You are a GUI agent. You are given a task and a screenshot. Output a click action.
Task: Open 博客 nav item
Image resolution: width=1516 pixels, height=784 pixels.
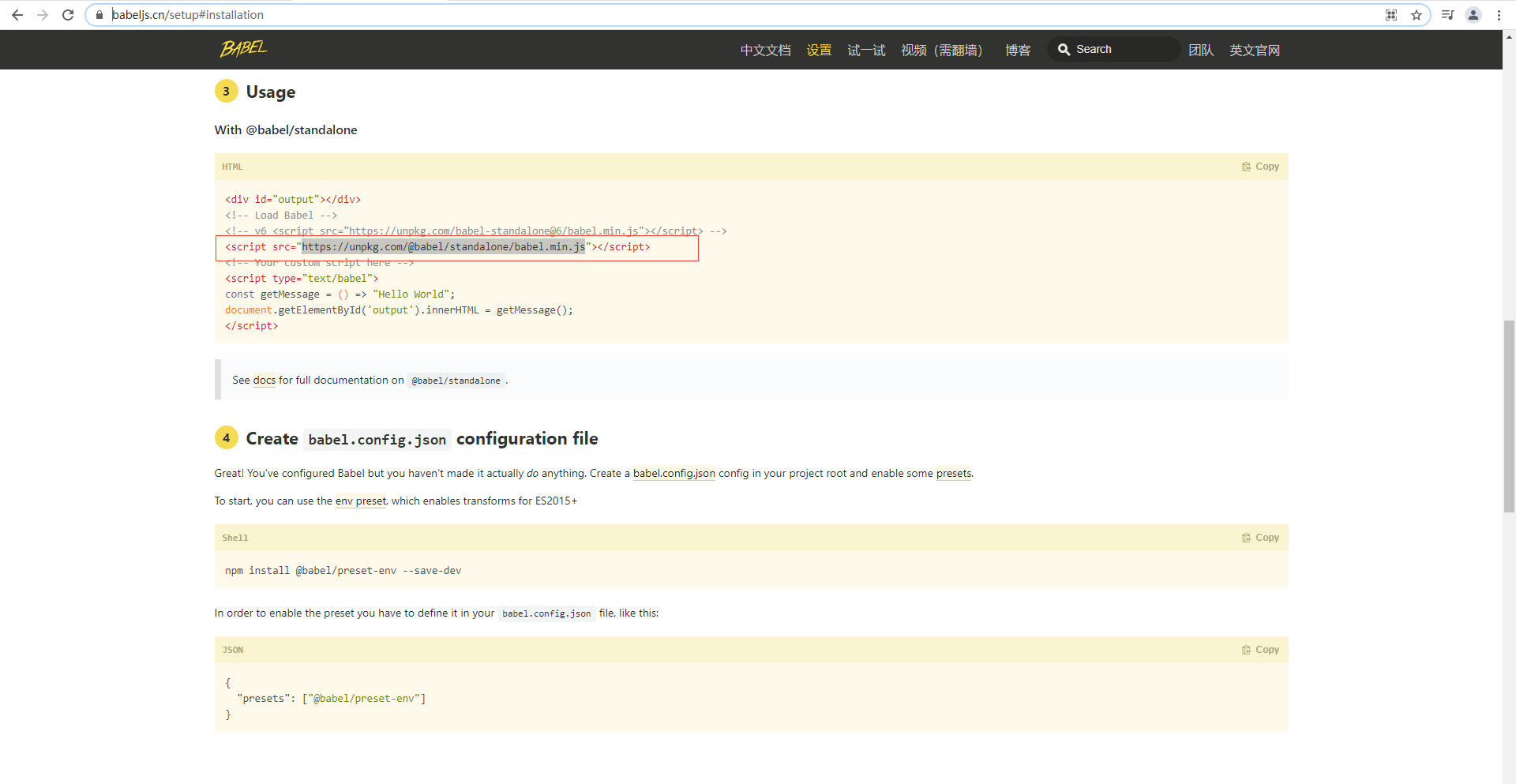[x=1018, y=50]
